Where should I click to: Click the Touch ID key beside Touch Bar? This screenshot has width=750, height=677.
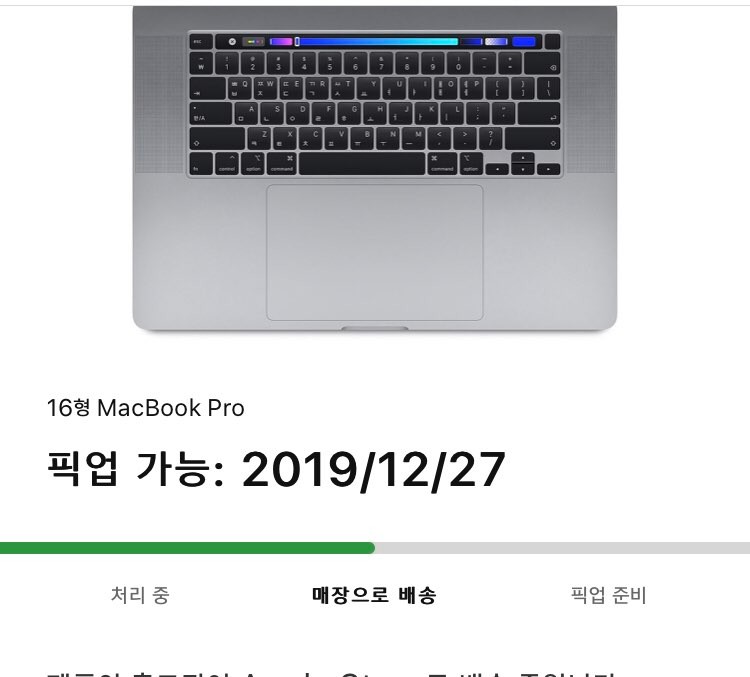552,42
